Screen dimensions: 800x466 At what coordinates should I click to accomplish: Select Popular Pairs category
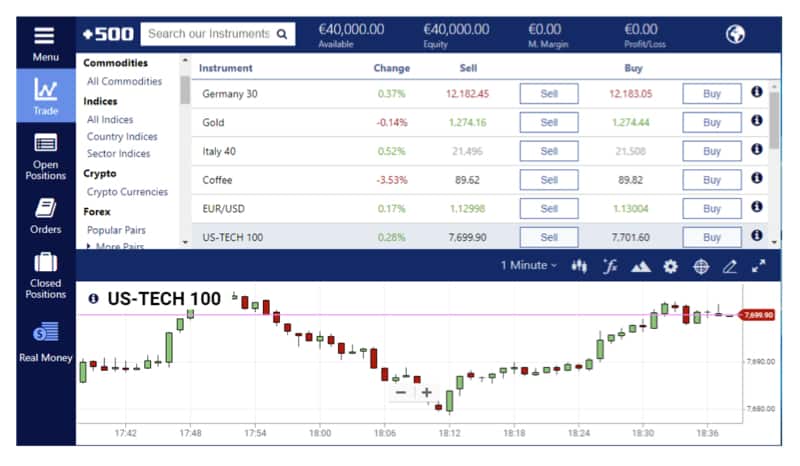click(116, 230)
